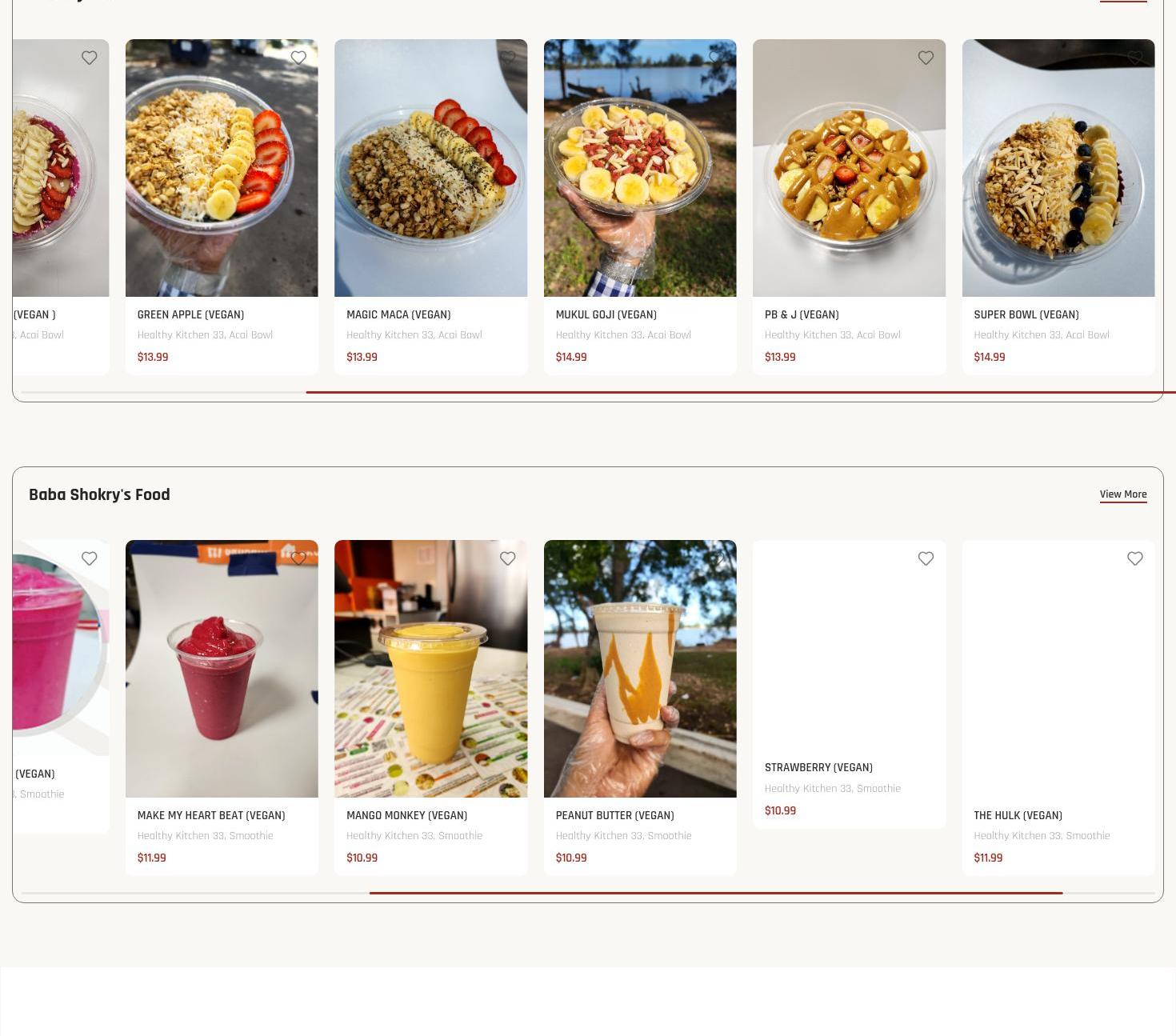Add Super Bowl (Vegan) to favorites heart
Screen dimensions: 1176x1036
click(1134, 58)
